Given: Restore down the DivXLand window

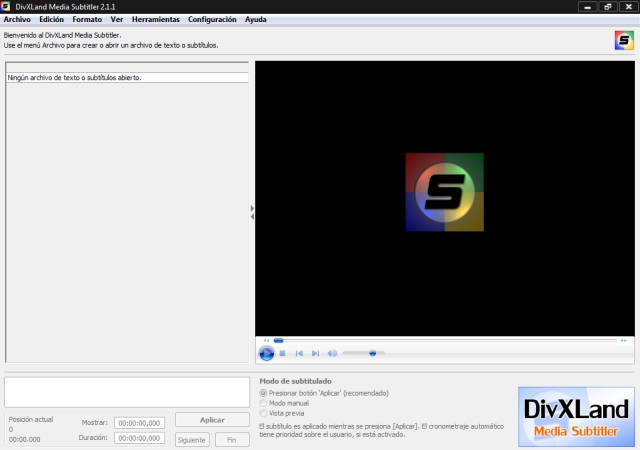Looking at the screenshot, I should [x=608, y=7].
